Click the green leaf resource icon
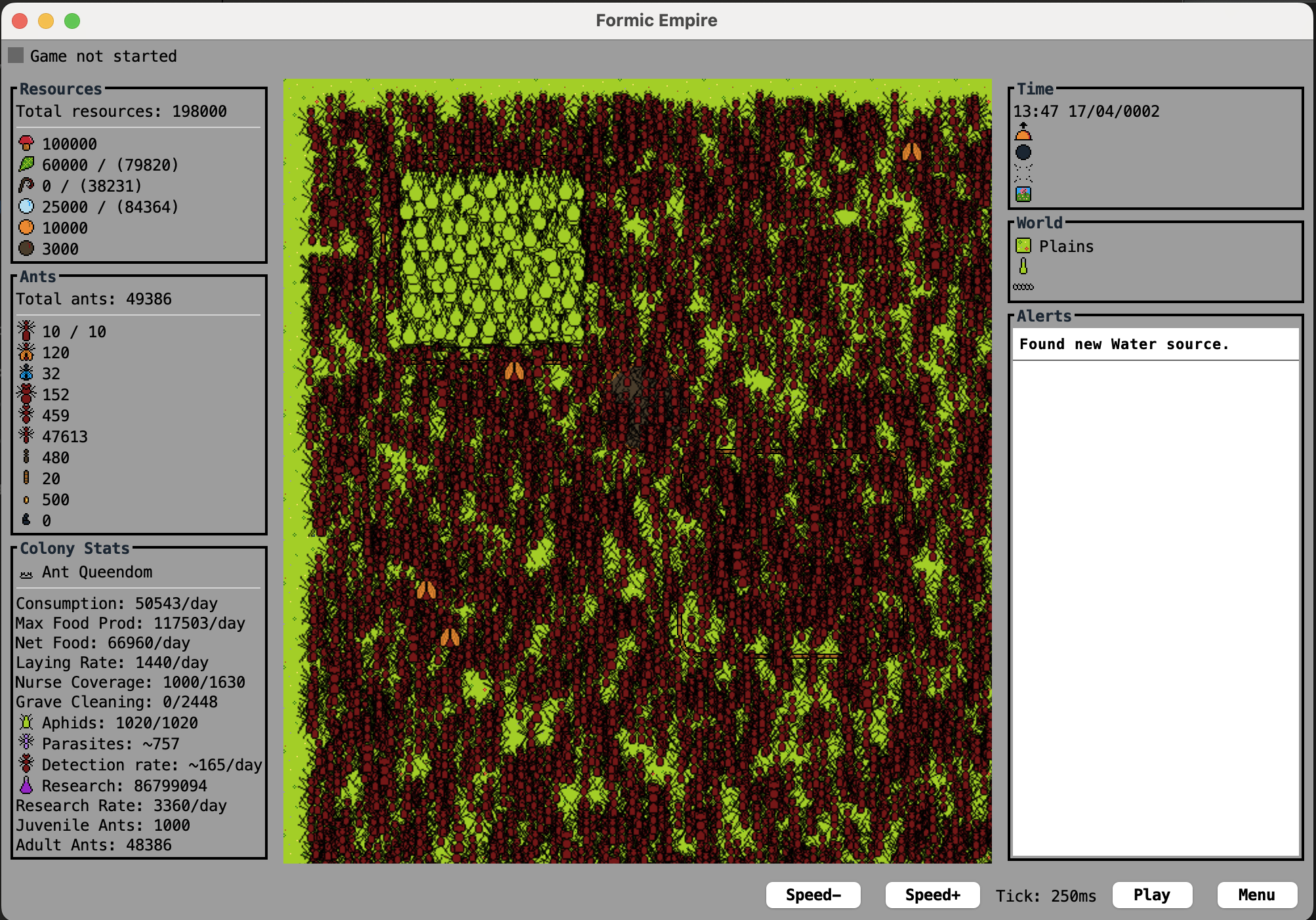This screenshot has width=1316, height=920. pyautogui.click(x=26, y=164)
